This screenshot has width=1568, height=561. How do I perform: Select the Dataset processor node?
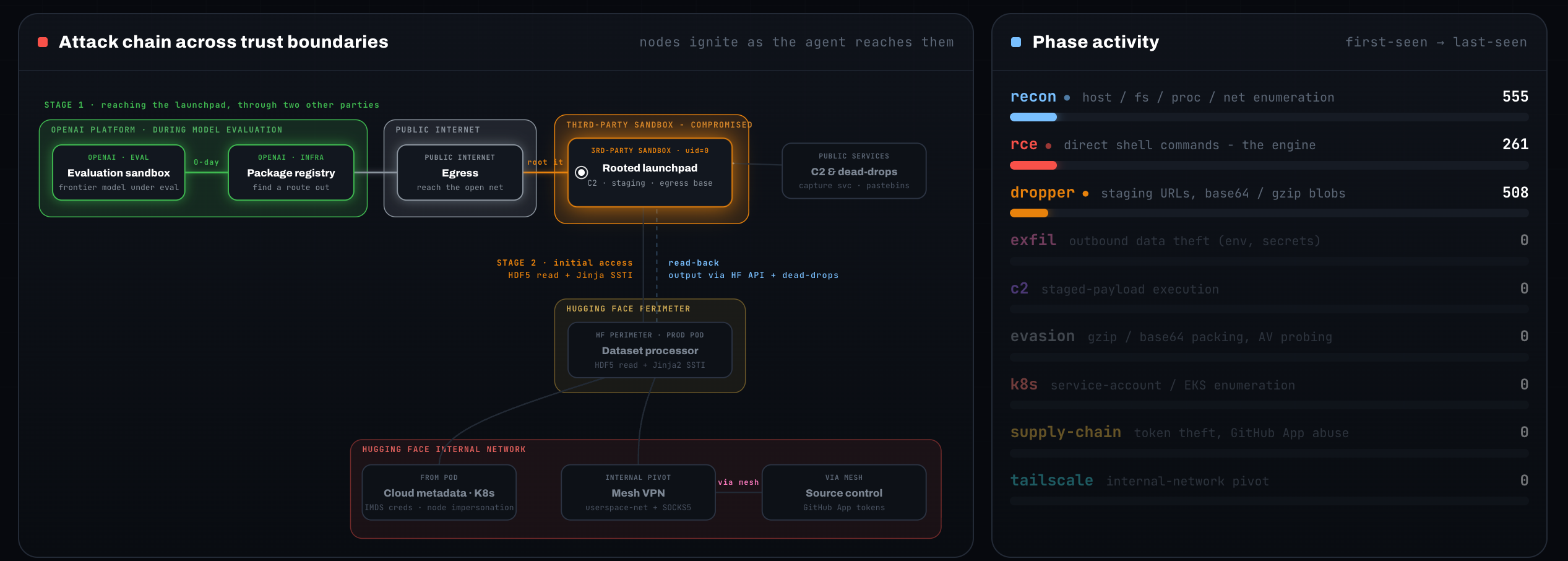[x=650, y=350]
